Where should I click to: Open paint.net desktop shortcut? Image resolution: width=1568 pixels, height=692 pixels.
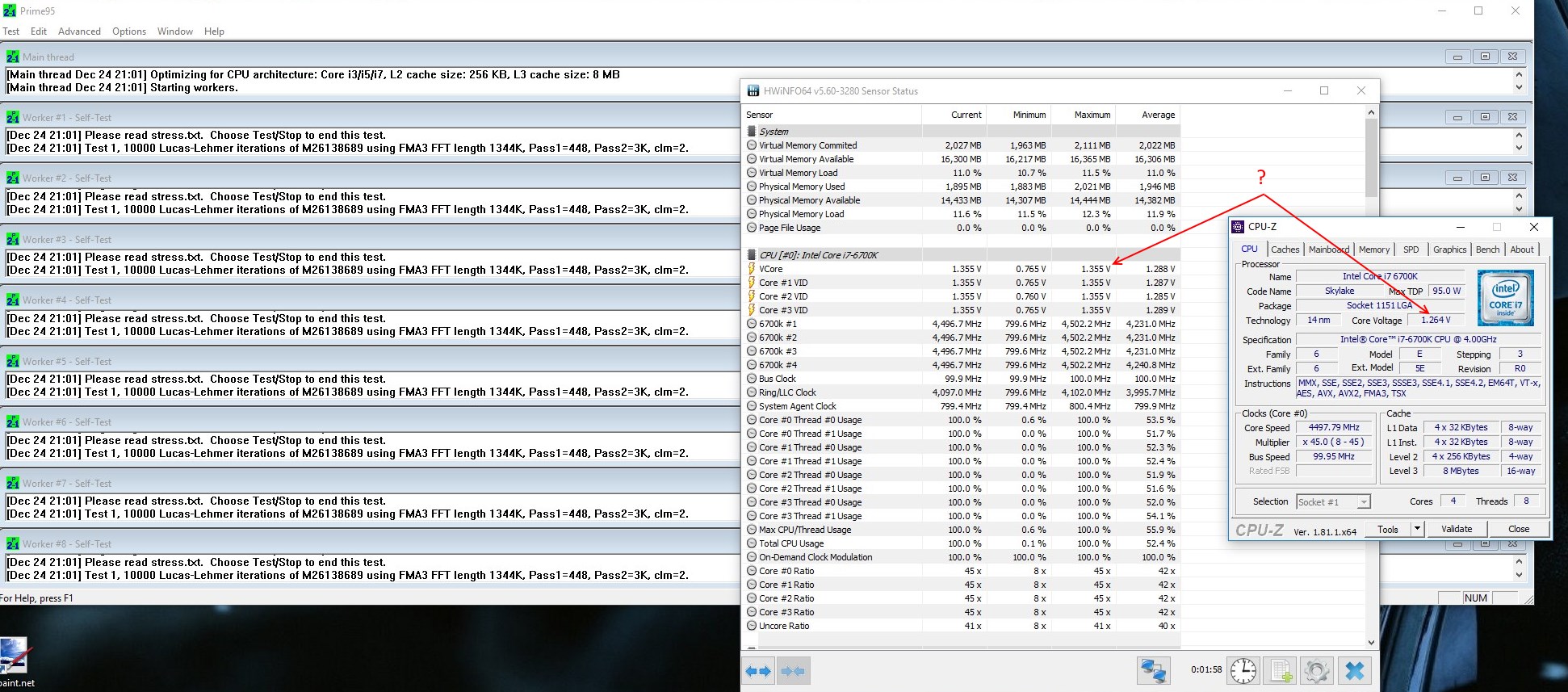16,662
